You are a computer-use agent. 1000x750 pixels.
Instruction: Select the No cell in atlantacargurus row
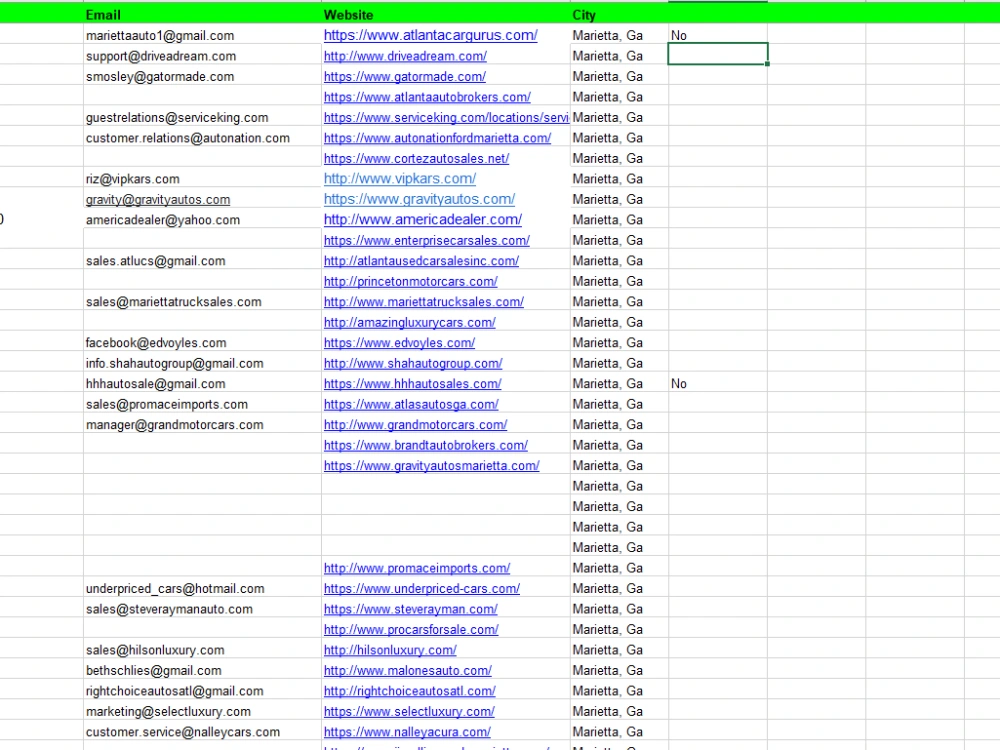click(717, 36)
